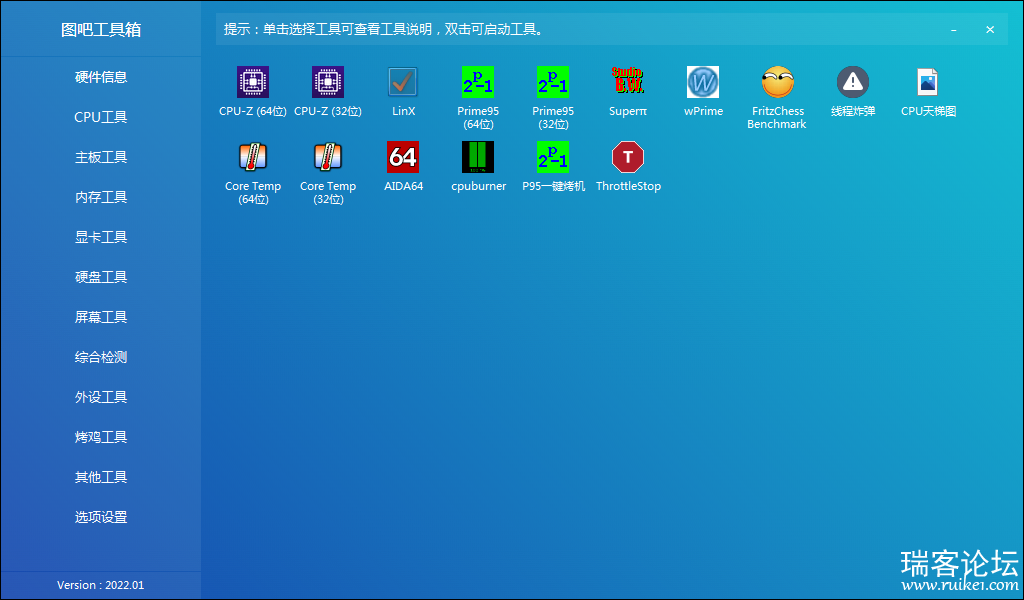The width and height of the screenshot is (1024, 600).
Task: Switch to the 内存工具 category
Action: [x=101, y=197]
